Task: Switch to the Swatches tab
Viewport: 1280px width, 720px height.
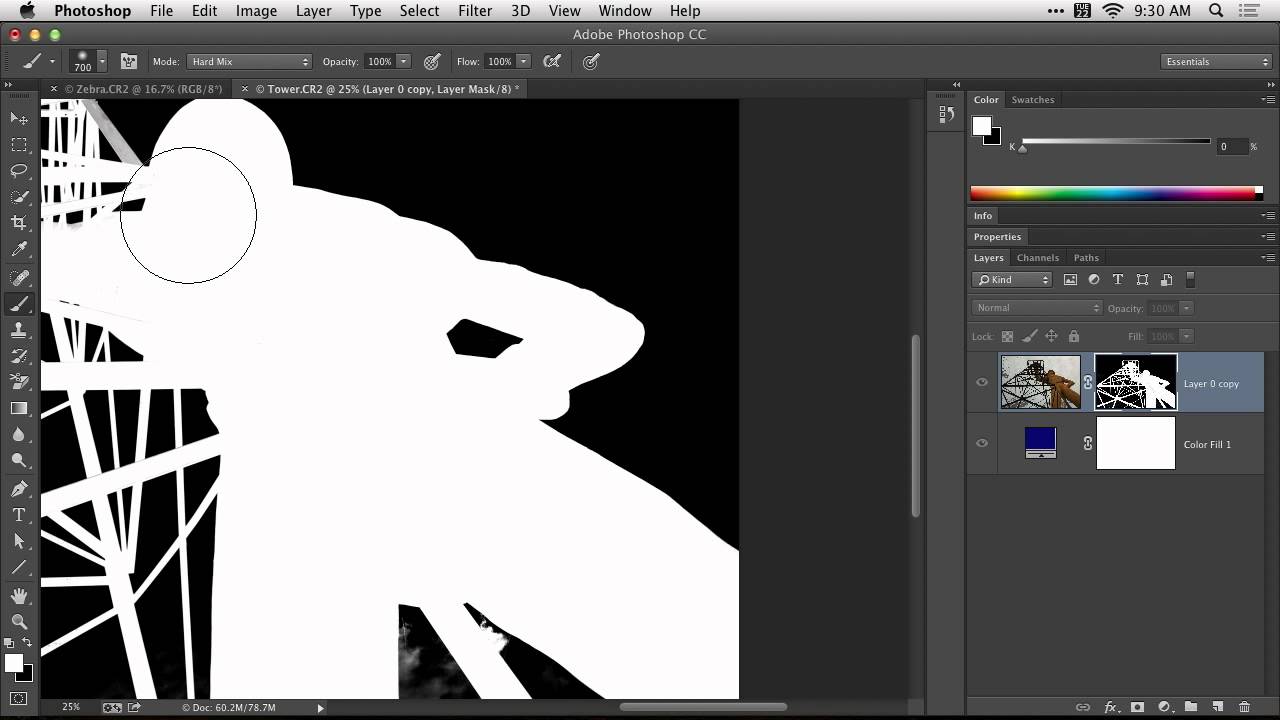Action: click(x=1033, y=100)
